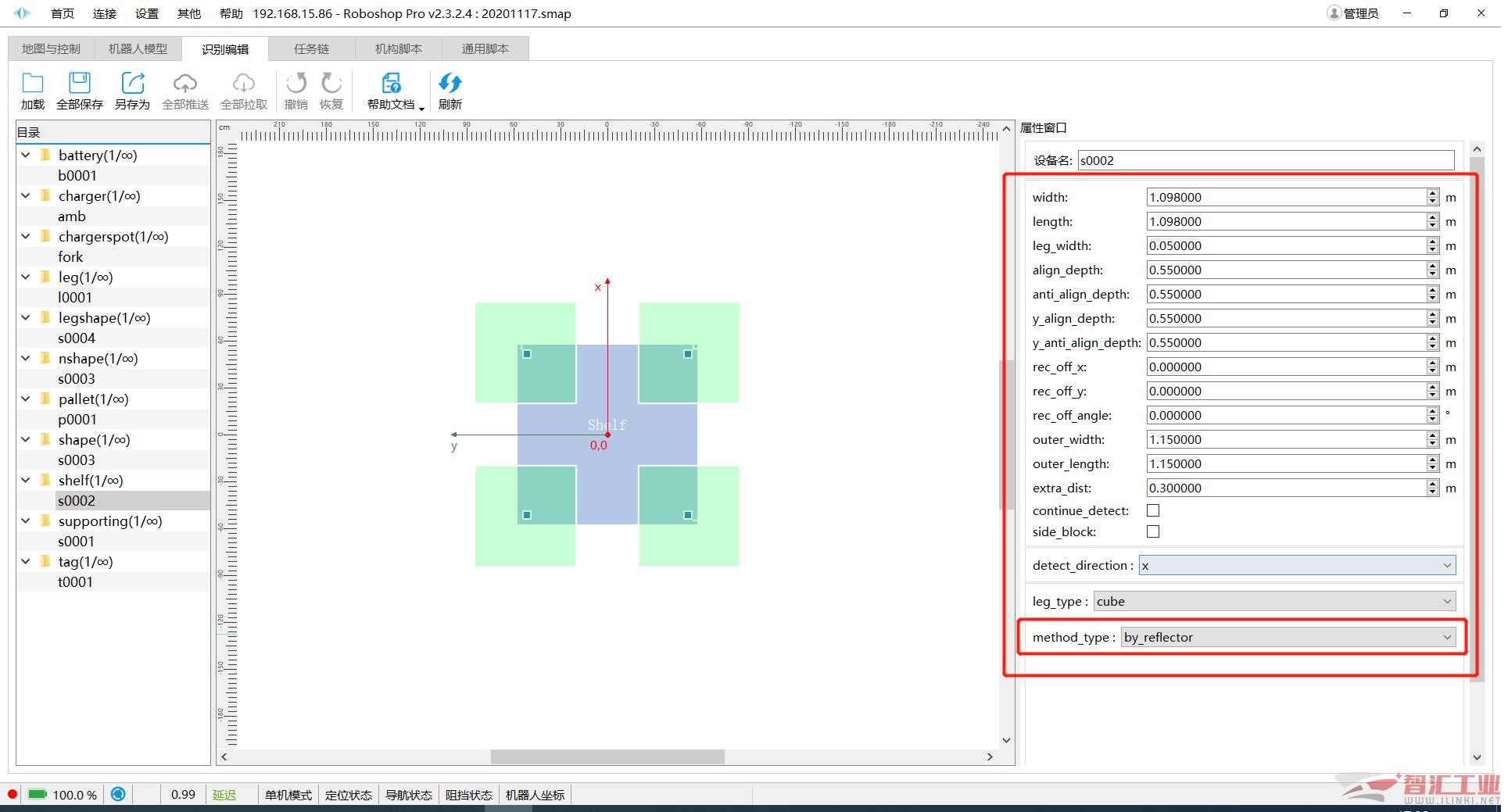Screen dimensions: 1508x812
Task: Click the 加载 (load) folder icon
Action: point(33,83)
